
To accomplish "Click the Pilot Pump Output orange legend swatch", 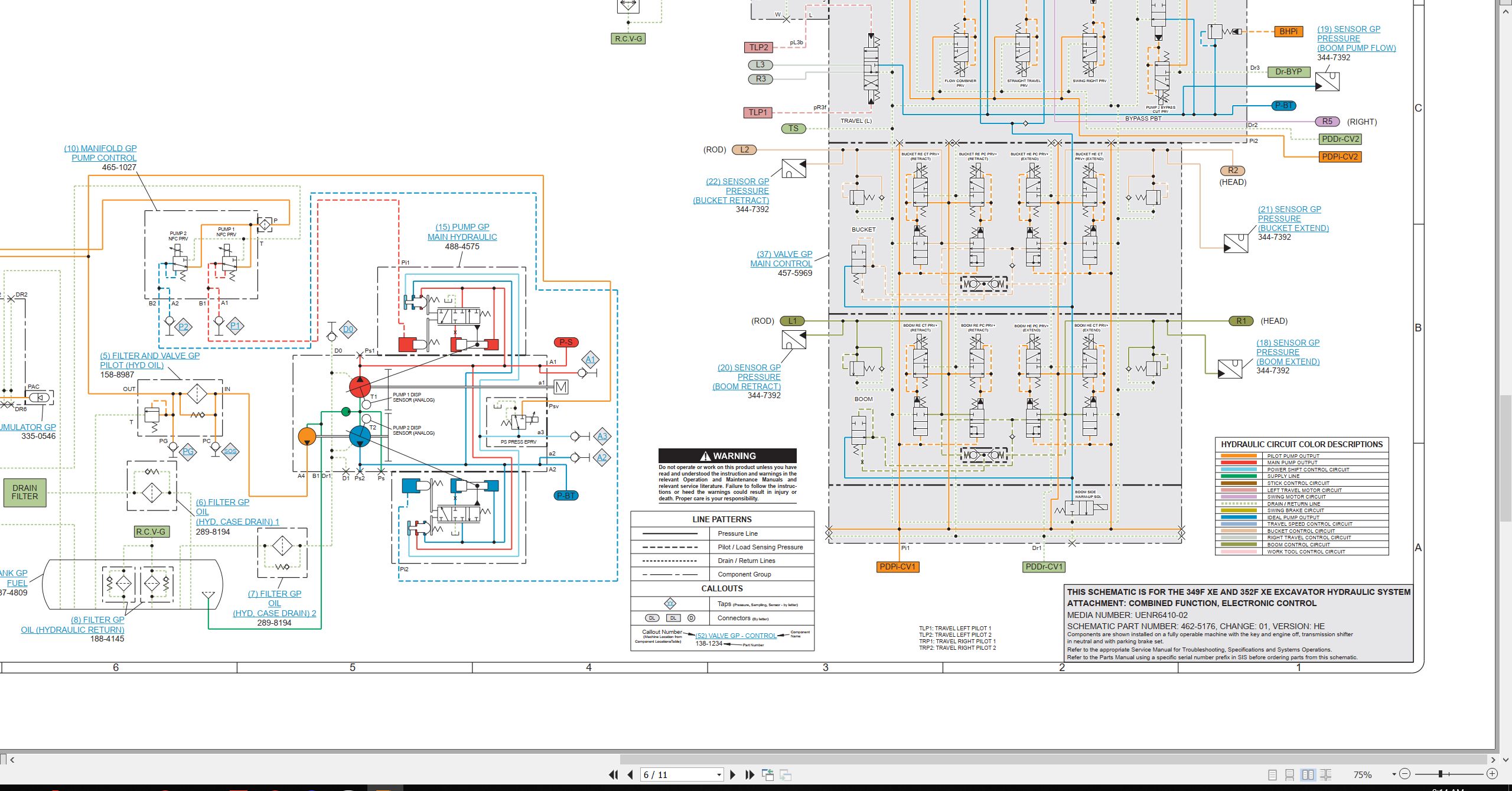I will tap(1239, 456).
